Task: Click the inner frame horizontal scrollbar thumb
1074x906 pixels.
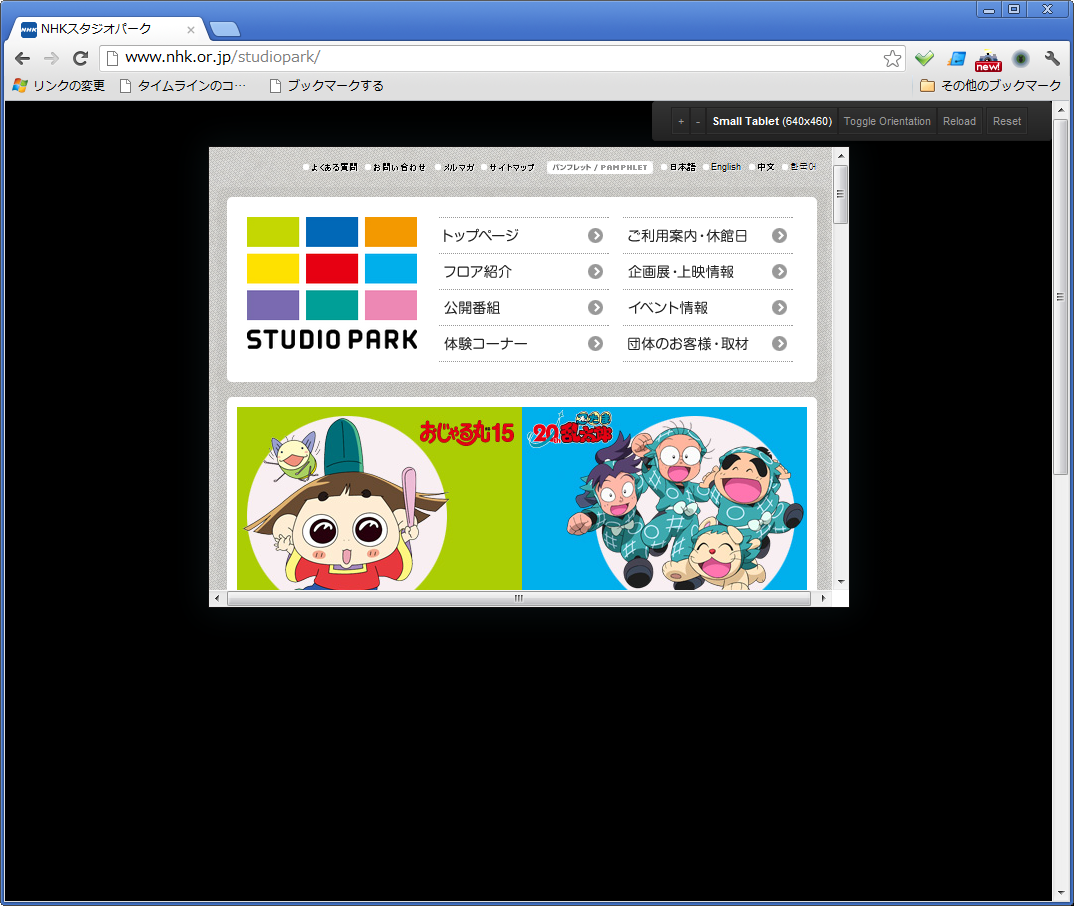Action: pos(519,599)
